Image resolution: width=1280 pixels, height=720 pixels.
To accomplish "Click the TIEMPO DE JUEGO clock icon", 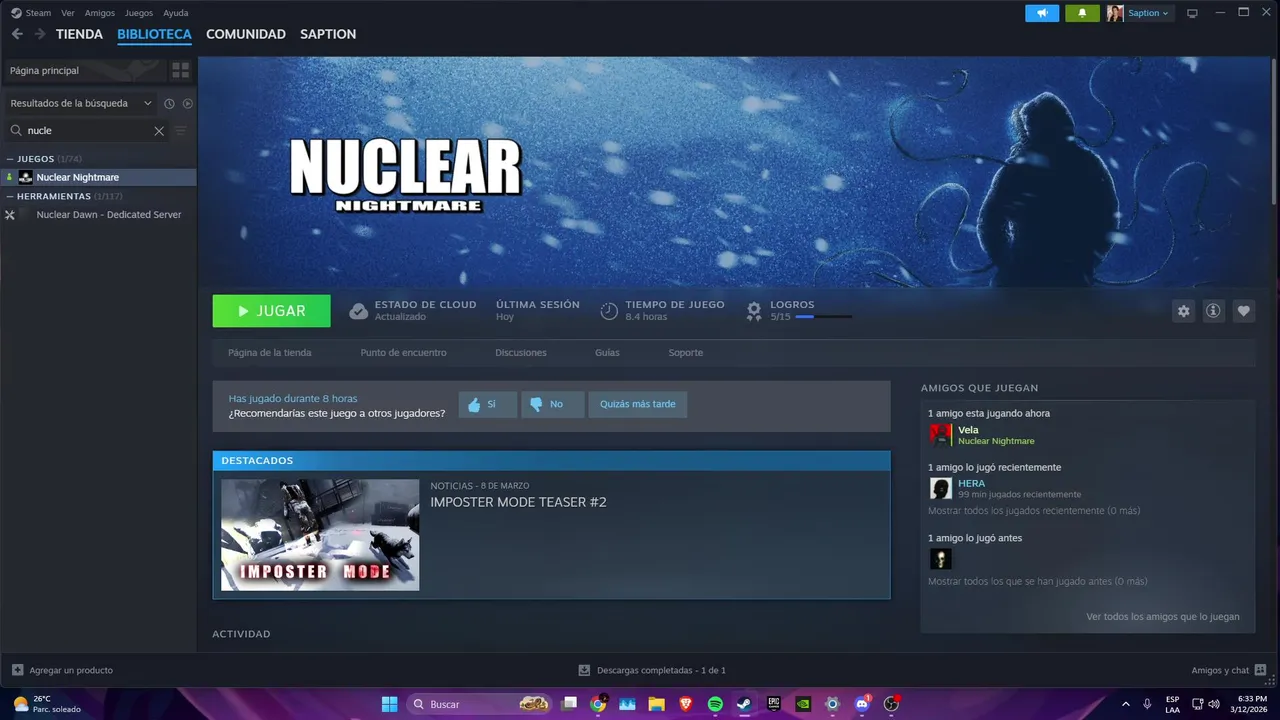I will (609, 311).
